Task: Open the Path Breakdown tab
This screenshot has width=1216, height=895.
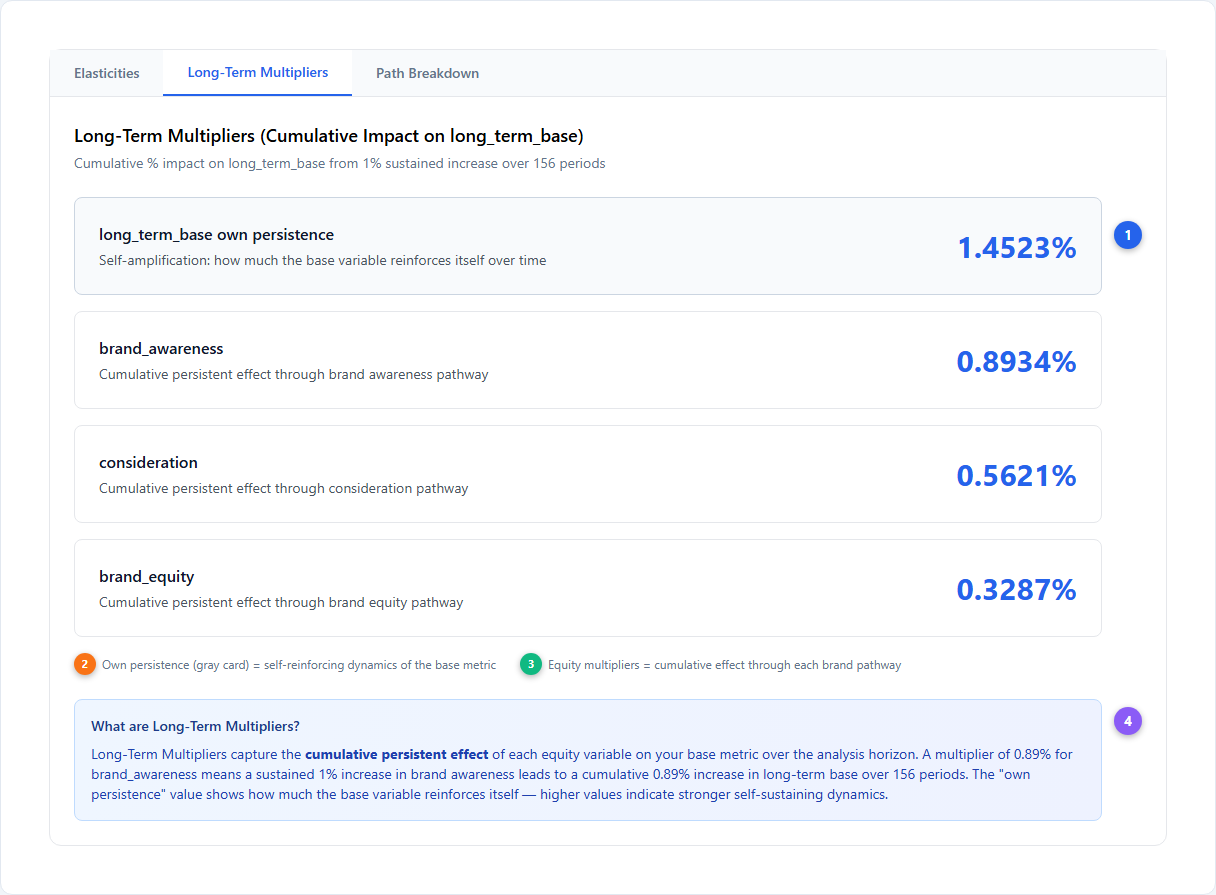Action: tap(427, 73)
